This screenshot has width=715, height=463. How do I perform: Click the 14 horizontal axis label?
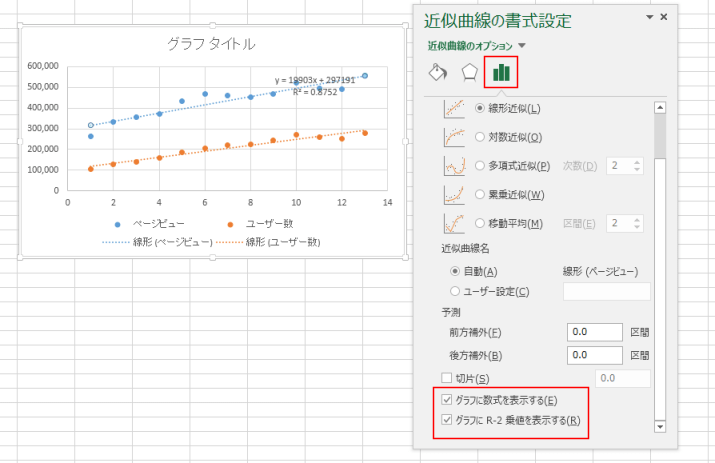pos(387,203)
